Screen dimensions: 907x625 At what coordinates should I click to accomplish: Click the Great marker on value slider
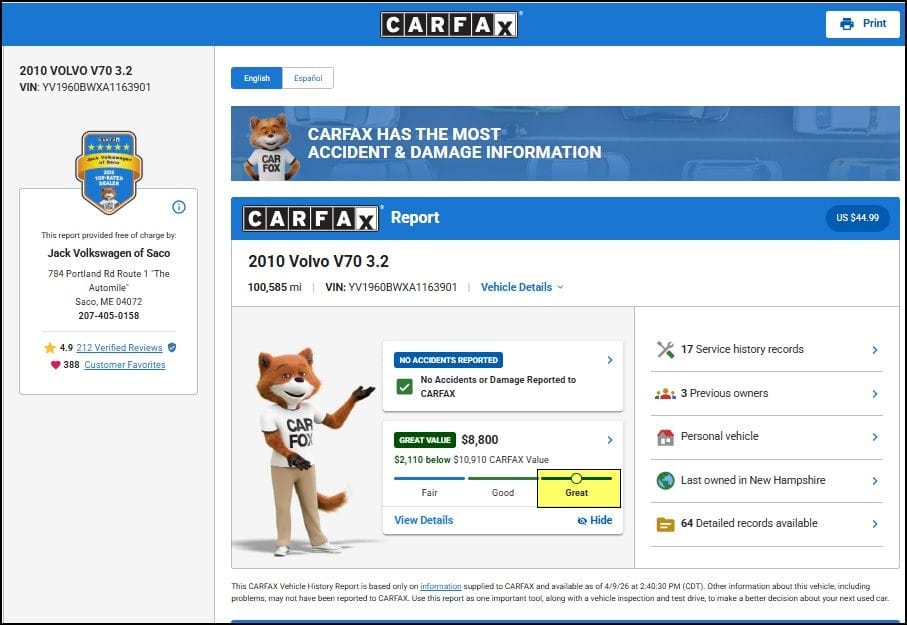click(577, 479)
